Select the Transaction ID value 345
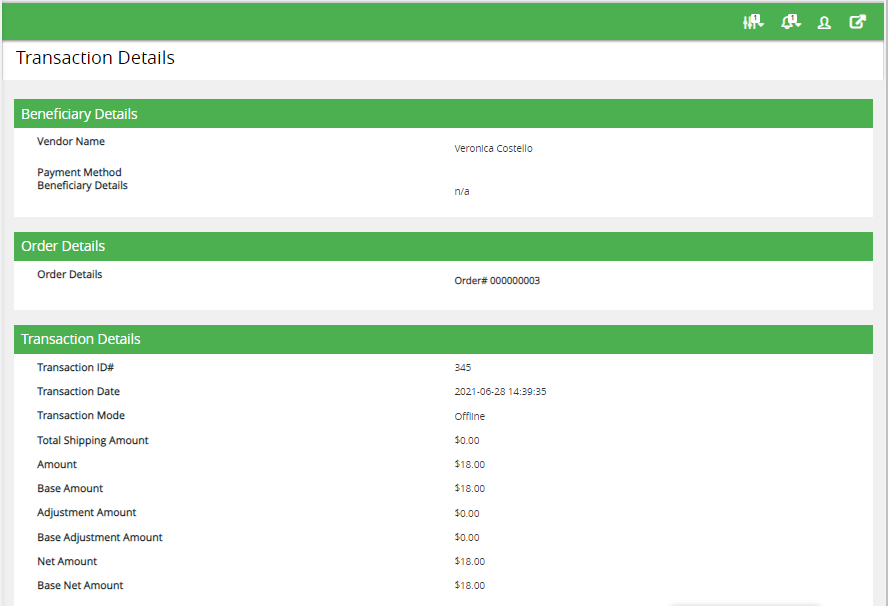This screenshot has height=606, width=888. coord(462,368)
